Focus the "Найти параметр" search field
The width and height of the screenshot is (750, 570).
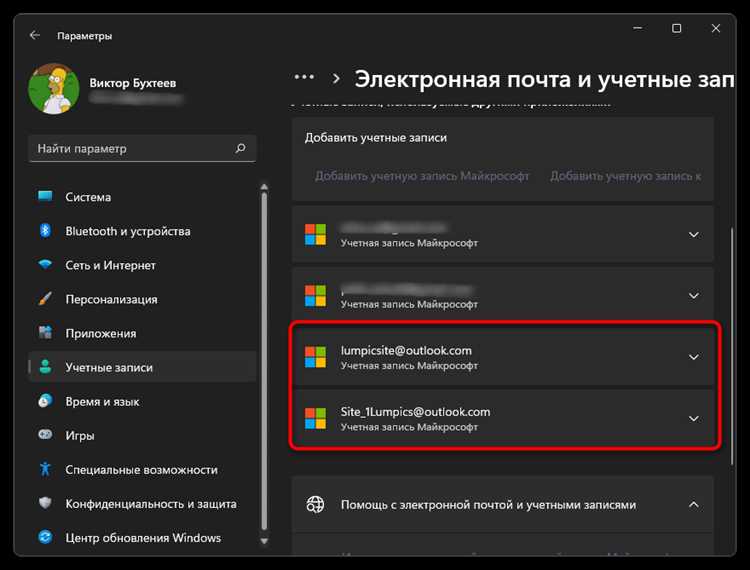click(142, 148)
